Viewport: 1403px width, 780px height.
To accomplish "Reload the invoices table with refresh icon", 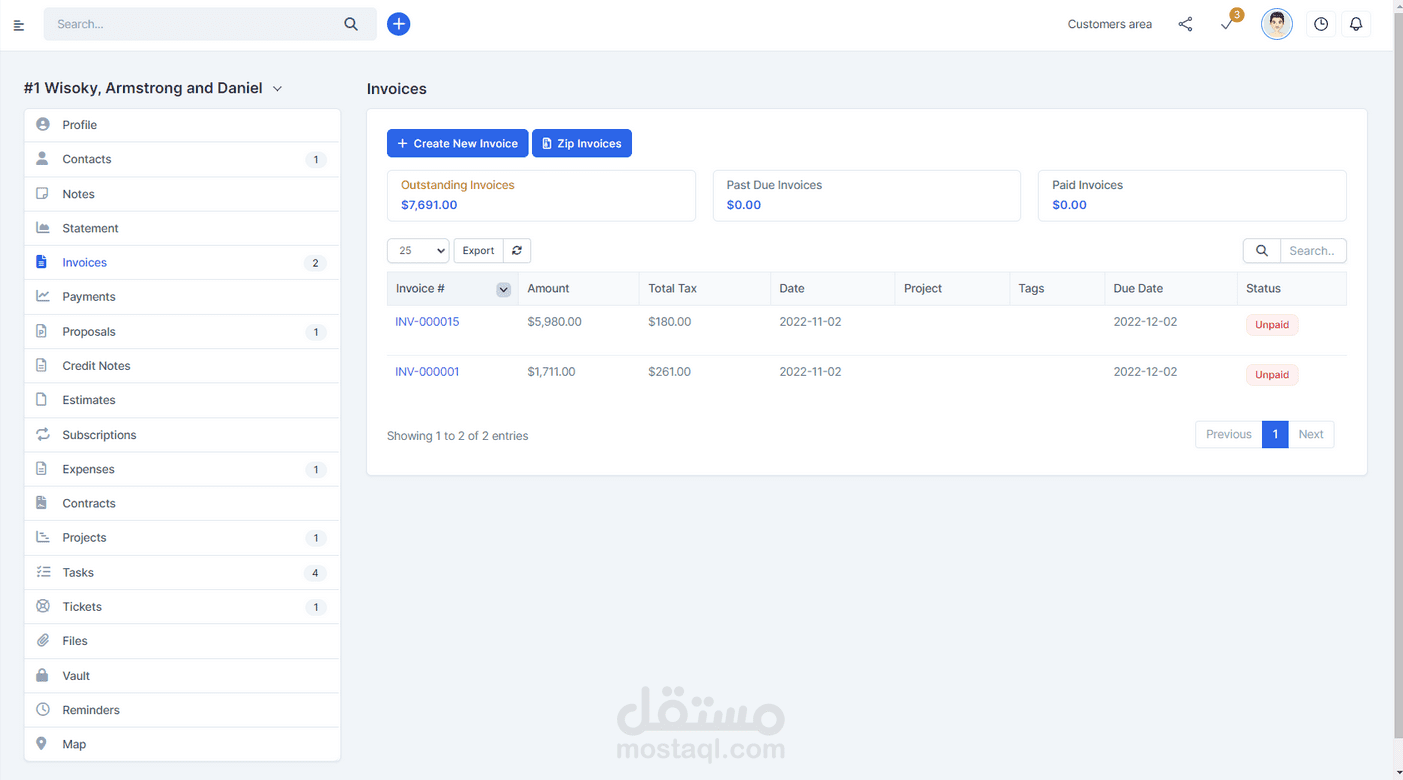I will click(x=517, y=250).
